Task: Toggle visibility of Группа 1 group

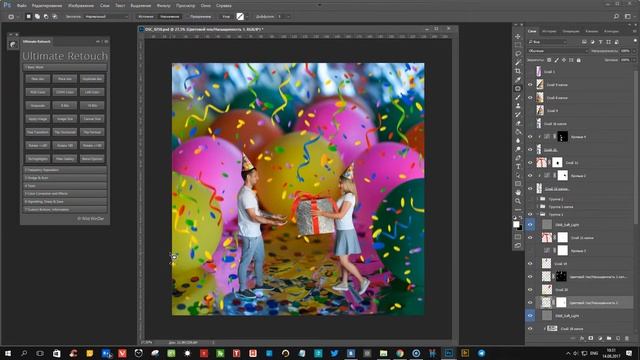Action: 530,214
